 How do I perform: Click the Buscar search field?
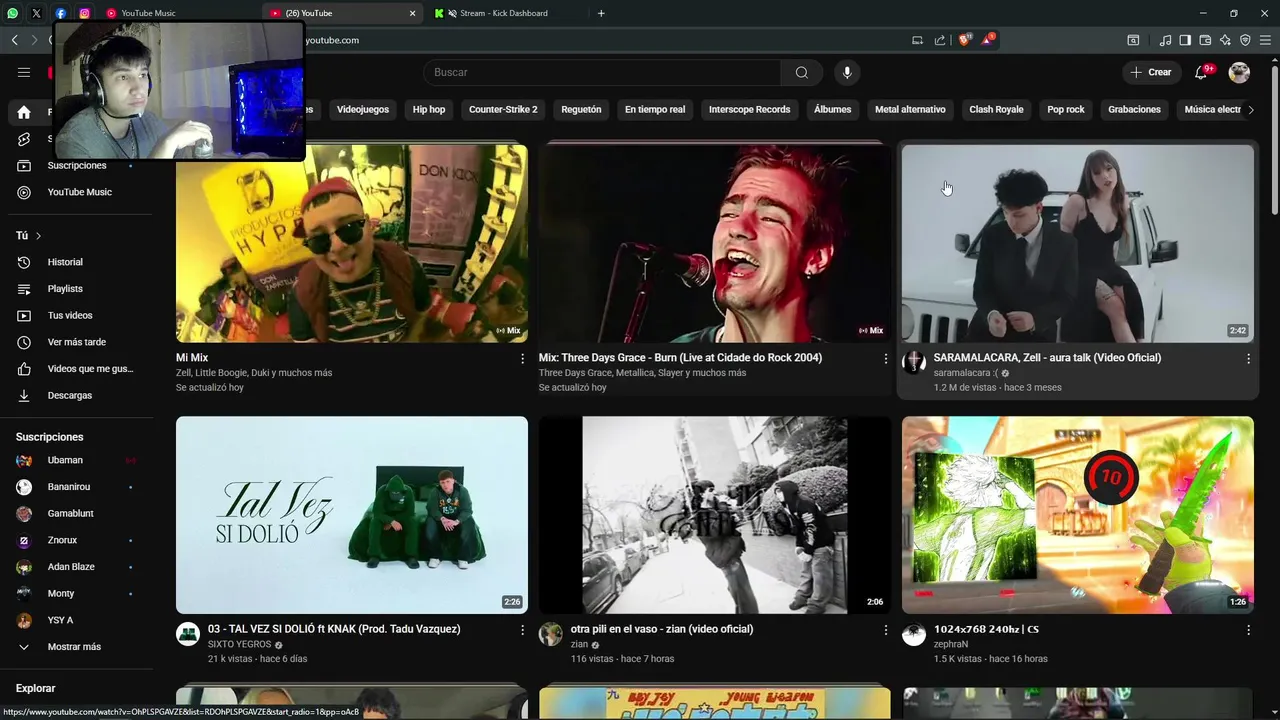602,72
